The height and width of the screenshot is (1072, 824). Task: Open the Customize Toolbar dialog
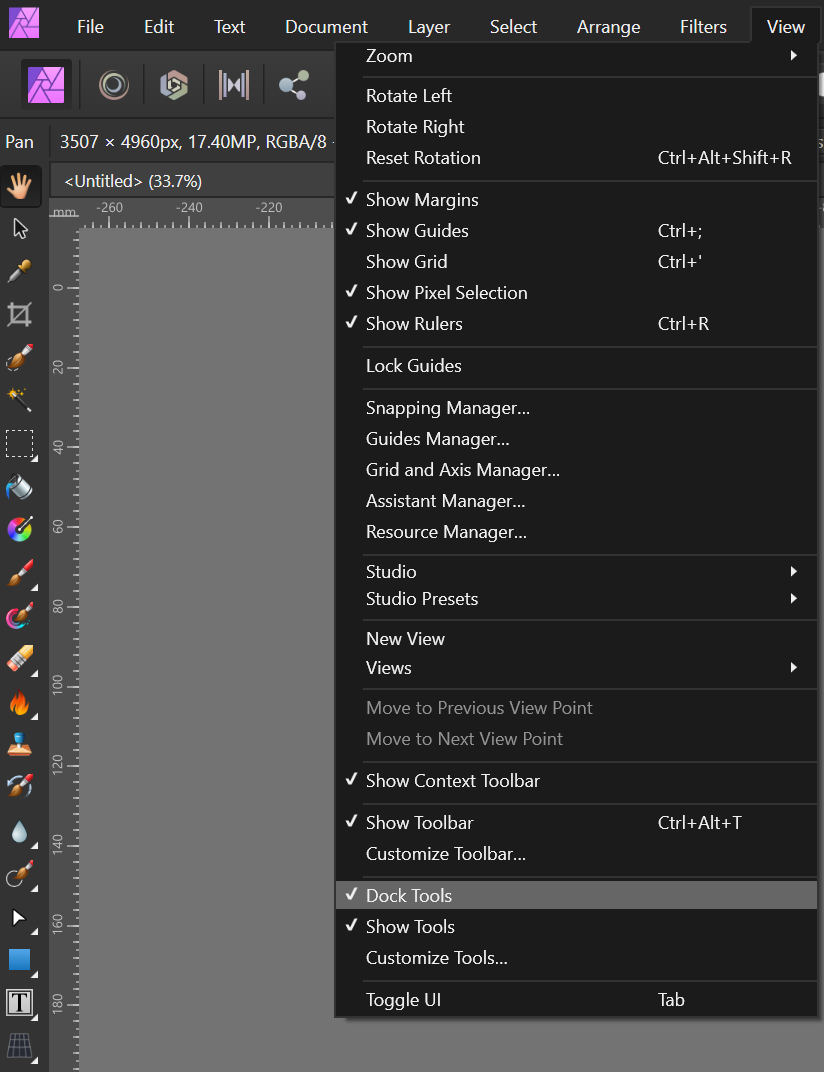pyautogui.click(x=445, y=853)
